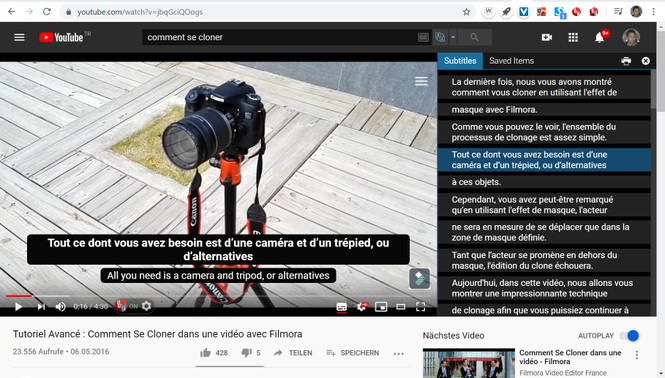Open the YouTube apps grid
Viewport: 665px width, 378px height.
click(573, 37)
